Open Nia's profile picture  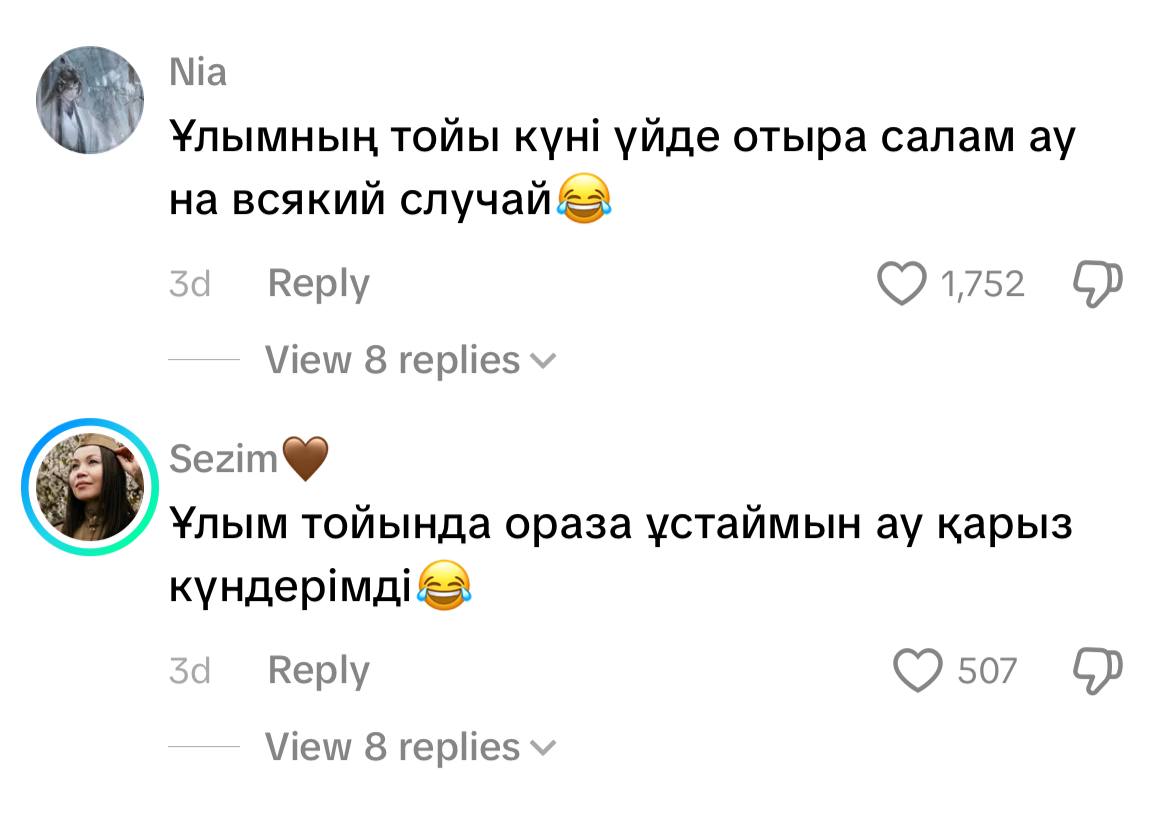click(x=90, y=100)
